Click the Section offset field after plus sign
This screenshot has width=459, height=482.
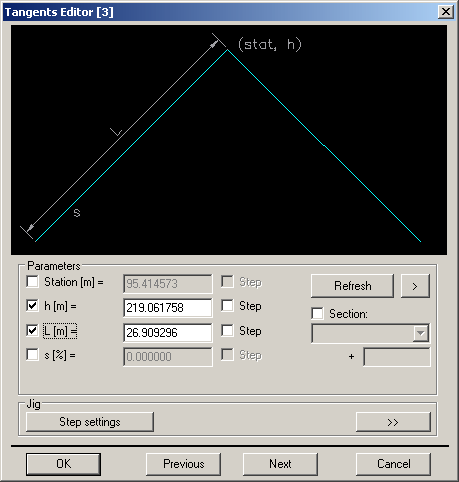(x=397, y=357)
